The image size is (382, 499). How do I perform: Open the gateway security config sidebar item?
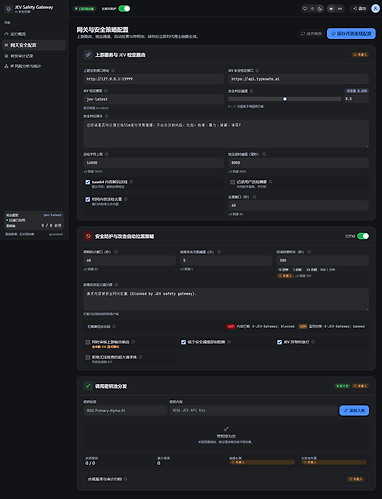[x=34, y=45]
